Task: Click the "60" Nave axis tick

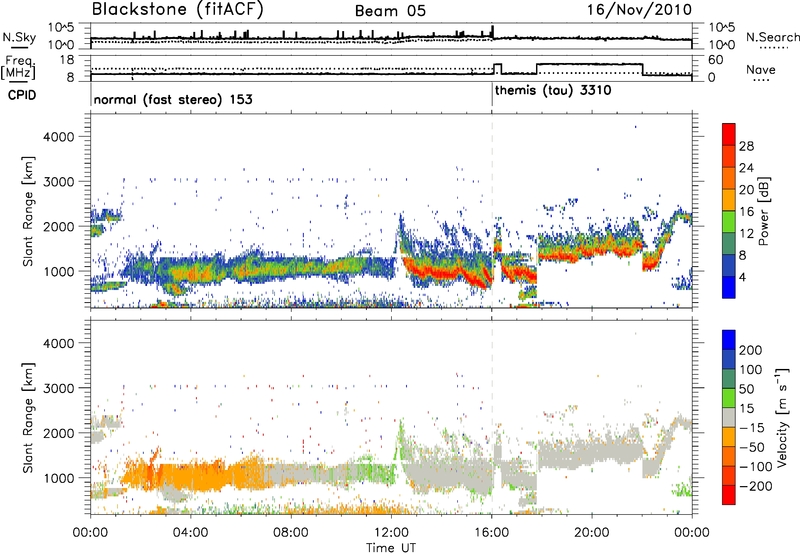Action: (x=716, y=60)
